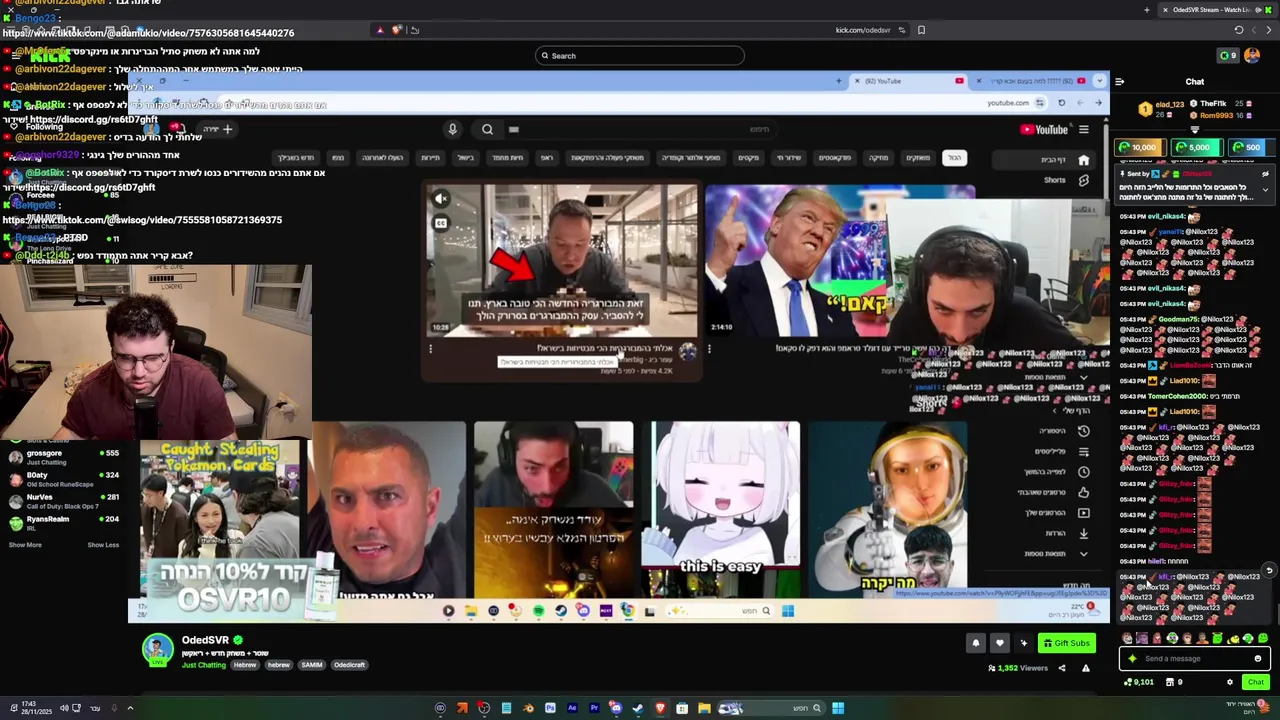Open NurVes channel in sidebar

pyautogui.click(x=62, y=501)
